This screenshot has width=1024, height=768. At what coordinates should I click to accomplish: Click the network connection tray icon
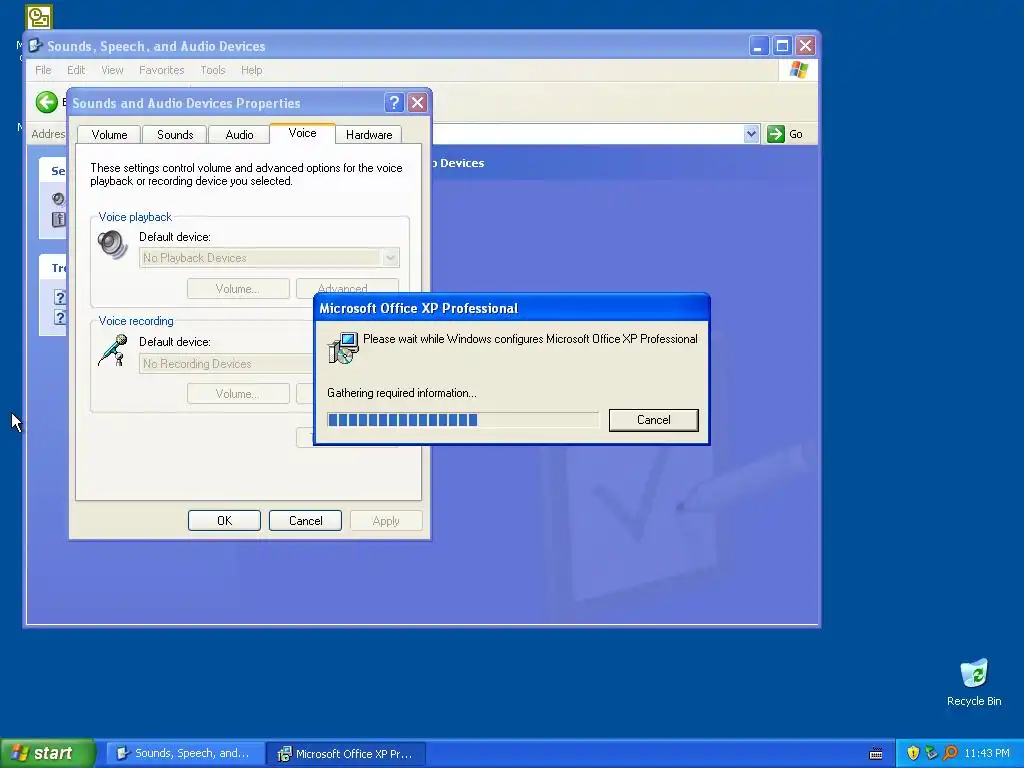[931, 753]
